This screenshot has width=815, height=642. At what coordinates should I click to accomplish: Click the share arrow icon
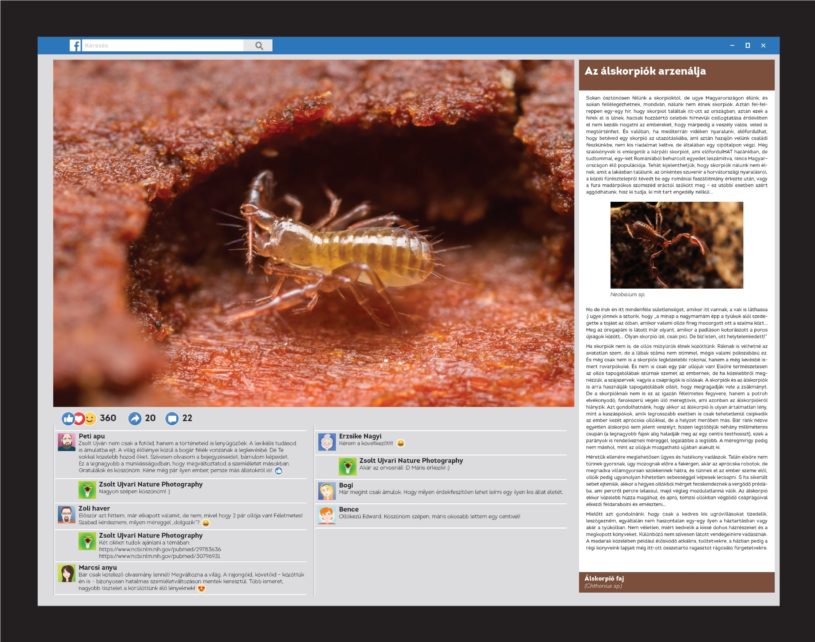[135, 418]
